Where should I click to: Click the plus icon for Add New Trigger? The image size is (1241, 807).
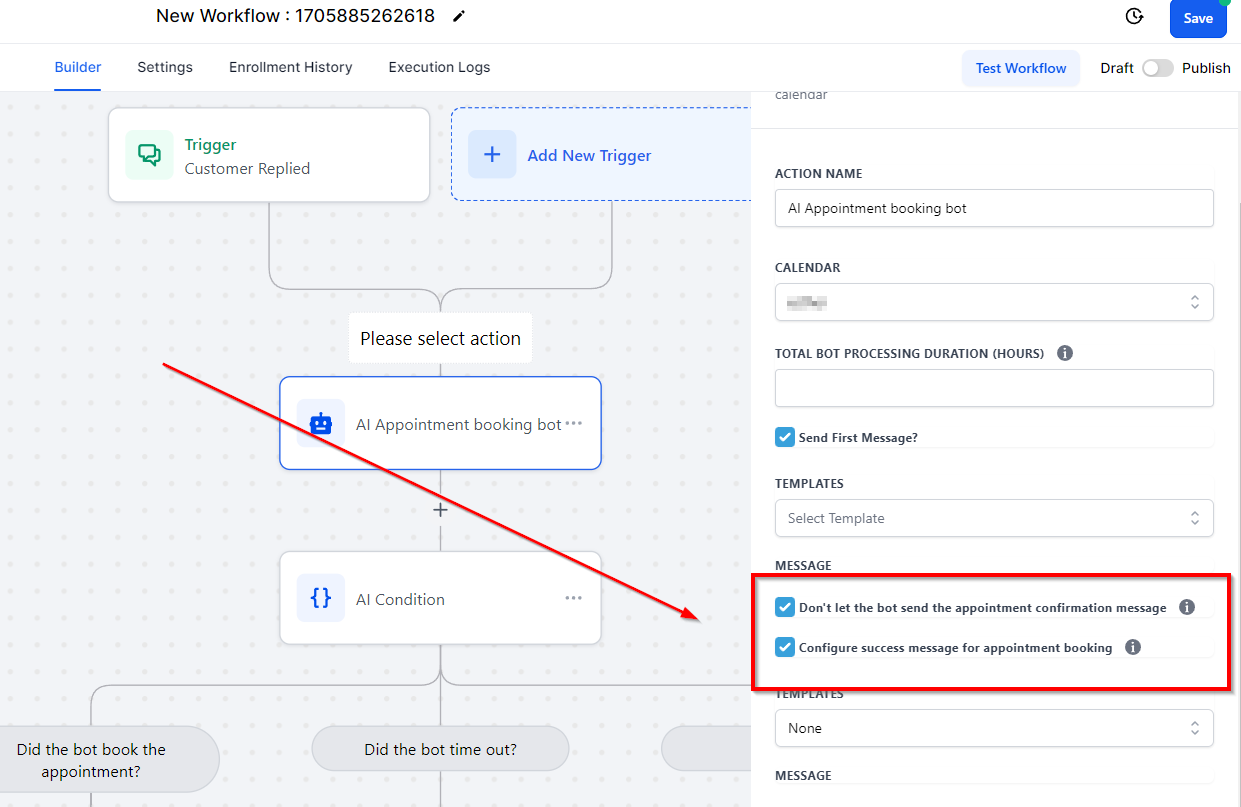tap(492, 155)
